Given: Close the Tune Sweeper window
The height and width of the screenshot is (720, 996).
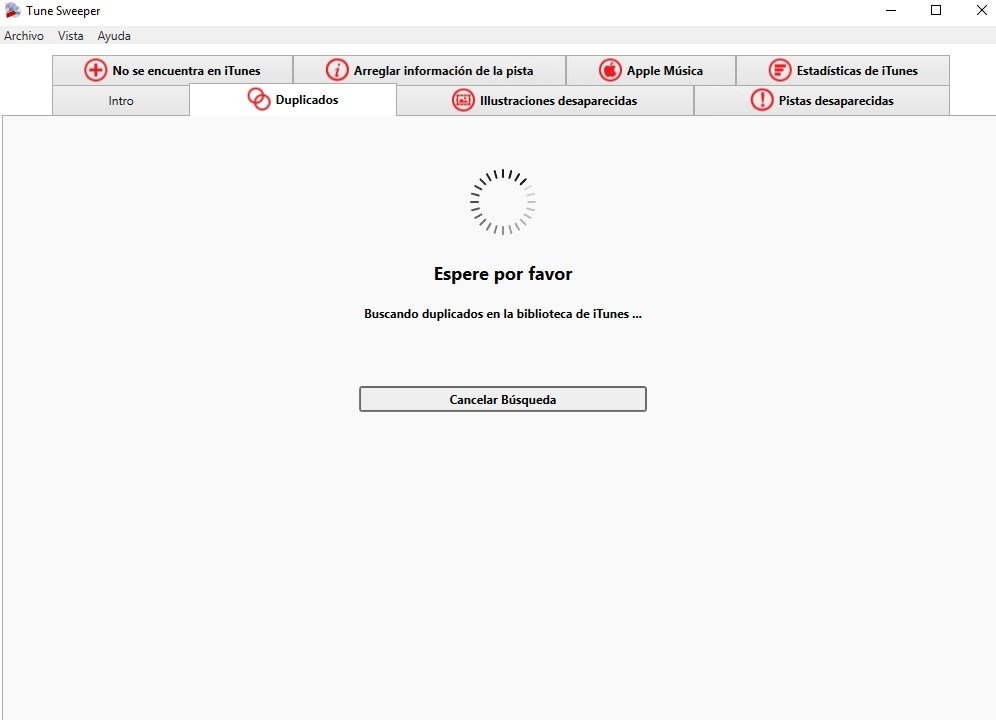Looking at the screenshot, I should click(x=981, y=10).
